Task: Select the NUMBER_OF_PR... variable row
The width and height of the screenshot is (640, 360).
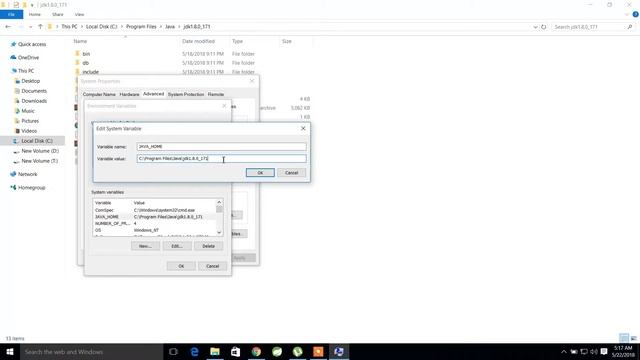Action: 154,224
